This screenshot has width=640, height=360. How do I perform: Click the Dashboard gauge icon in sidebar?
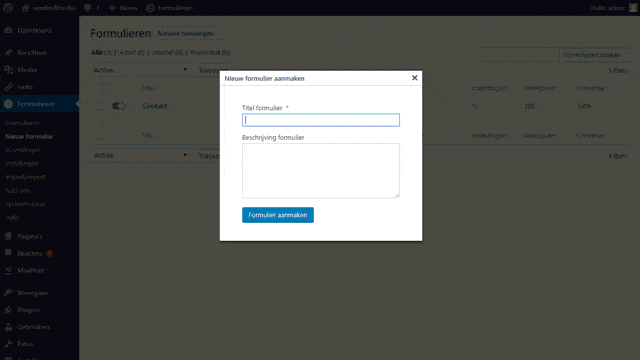8,30
